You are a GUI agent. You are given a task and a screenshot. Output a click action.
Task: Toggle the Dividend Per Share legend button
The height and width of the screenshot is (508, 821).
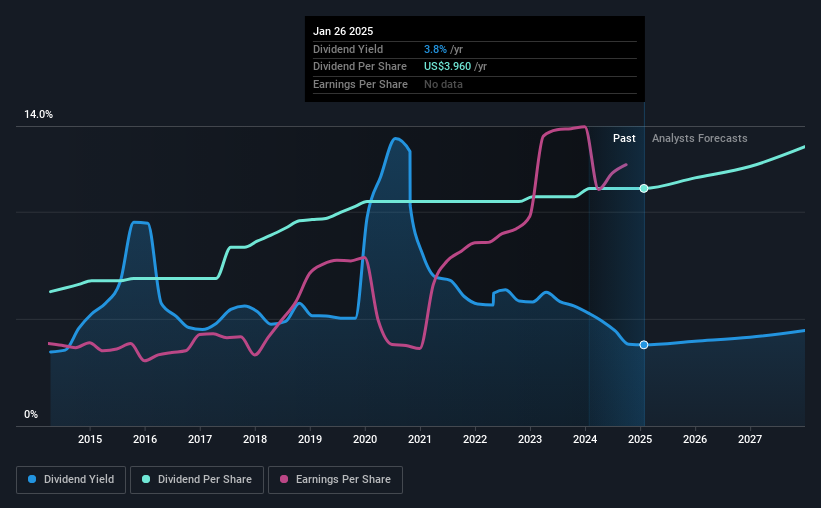click(197, 480)
